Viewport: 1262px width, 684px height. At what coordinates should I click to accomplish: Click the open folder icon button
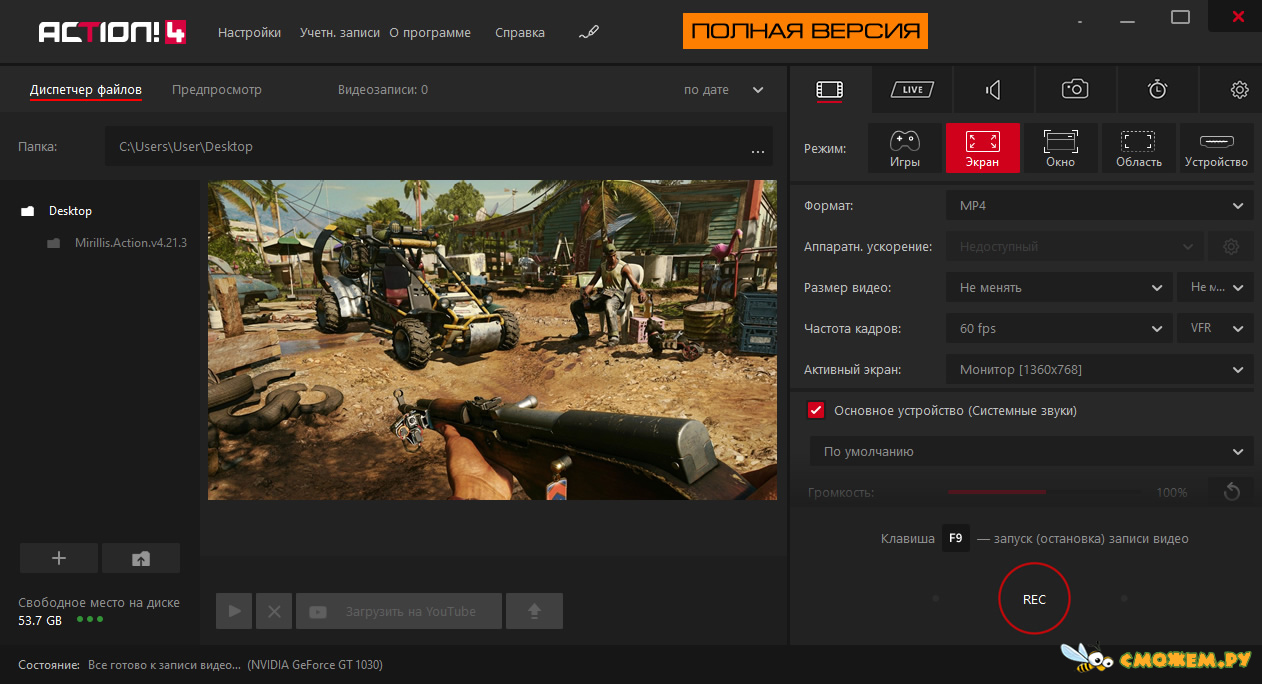click(x=141, y=559)
